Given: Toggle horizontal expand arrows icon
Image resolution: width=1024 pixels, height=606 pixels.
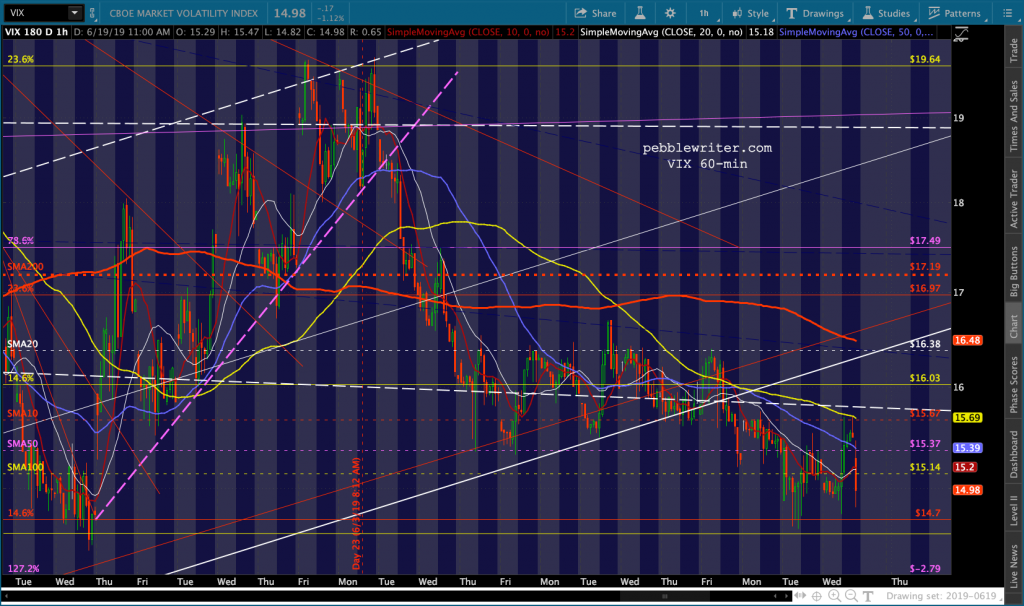Looking at the screenshot, I should coord(800,596).
